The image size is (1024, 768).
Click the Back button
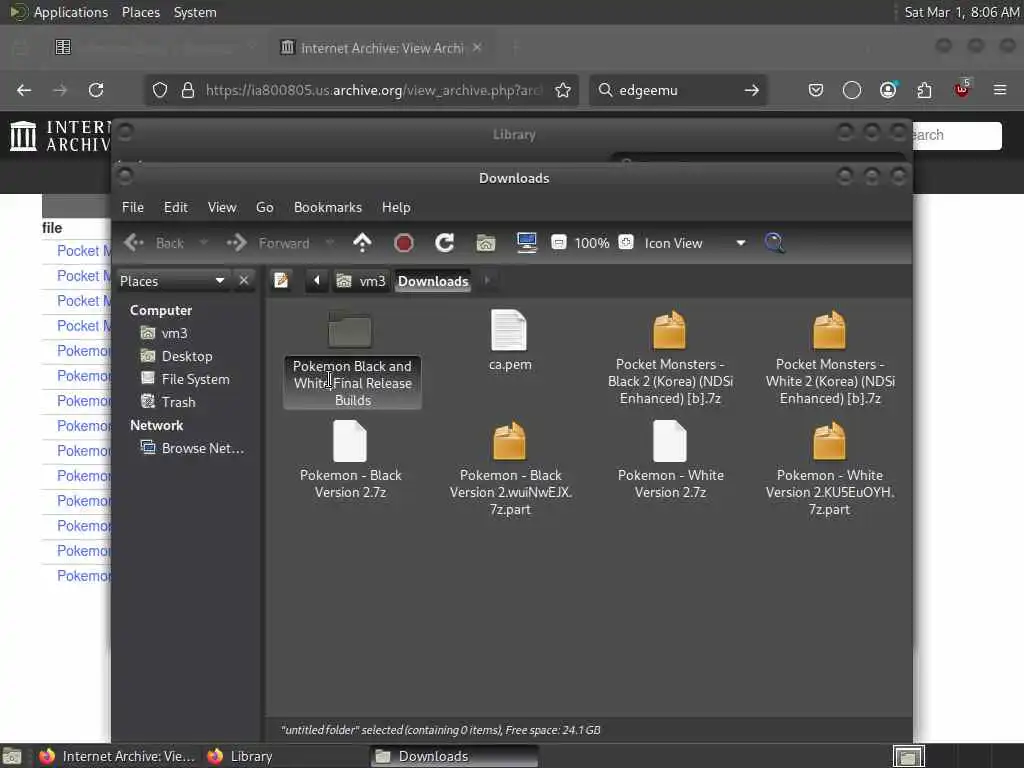pos(155,243)
